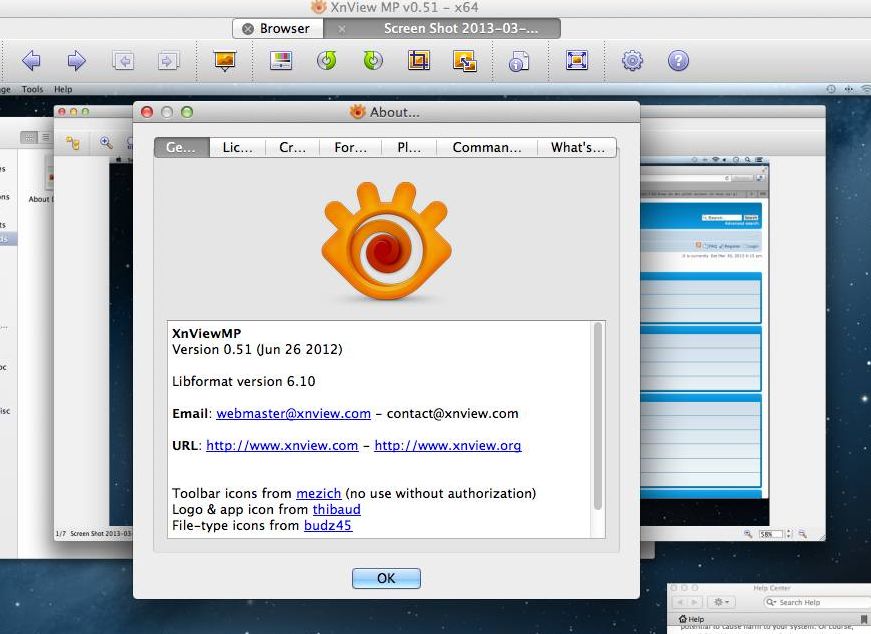Open the color adjustment levels icon
The image size is (871, 634).
[x=281, y=60]
